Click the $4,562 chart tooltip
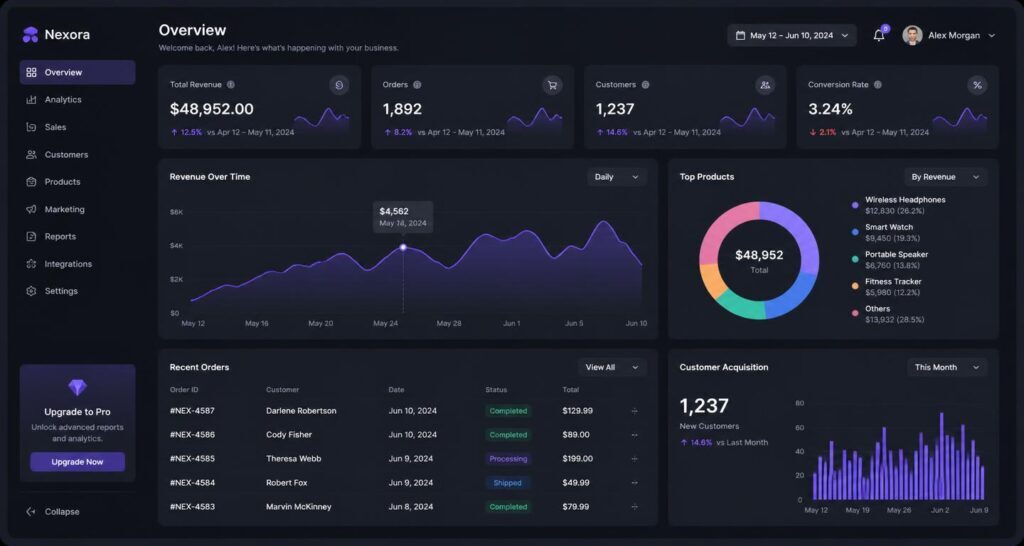 (x=402, y=217)
